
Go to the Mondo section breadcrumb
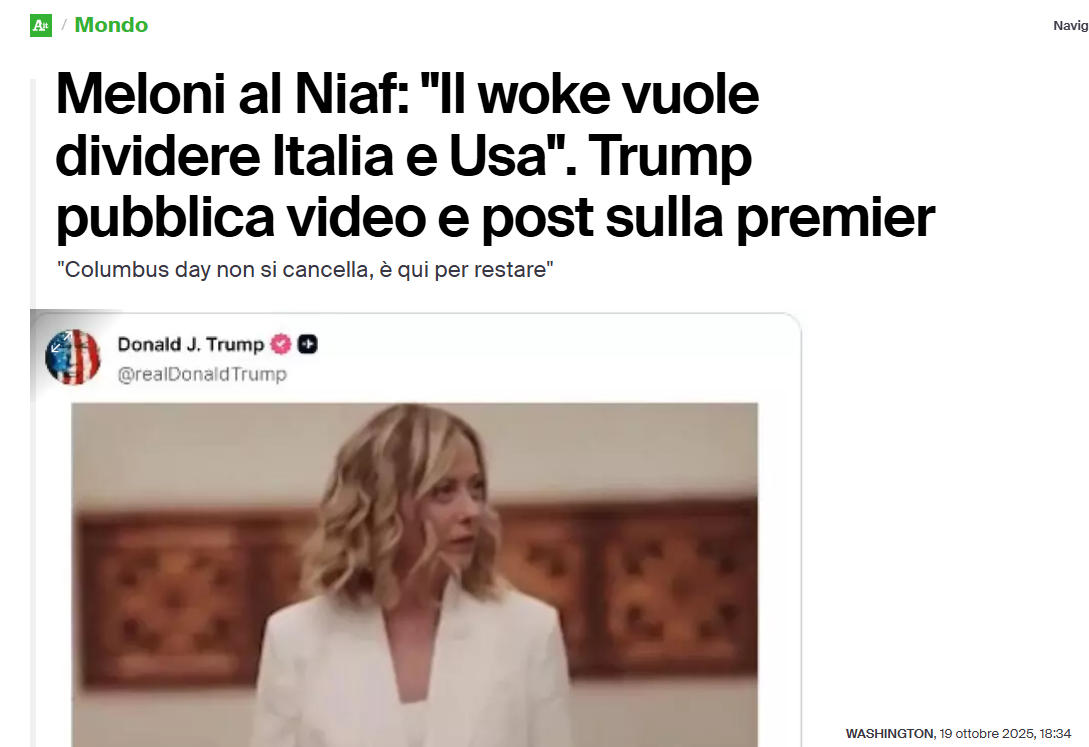coord(111,25)
